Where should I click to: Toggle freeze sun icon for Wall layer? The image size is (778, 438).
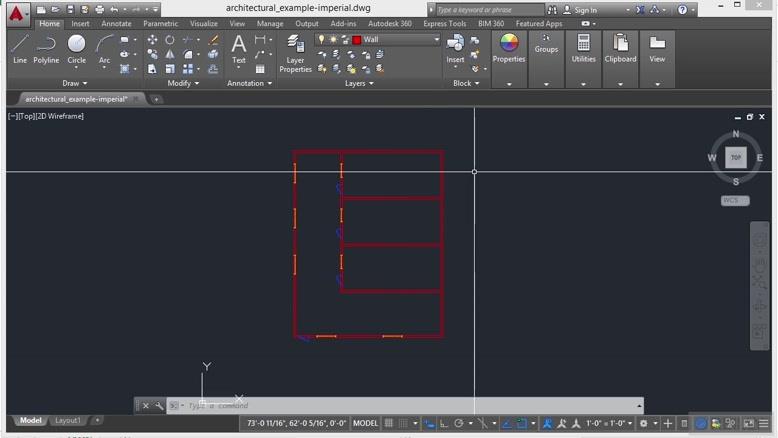click(x=333, y=39)
